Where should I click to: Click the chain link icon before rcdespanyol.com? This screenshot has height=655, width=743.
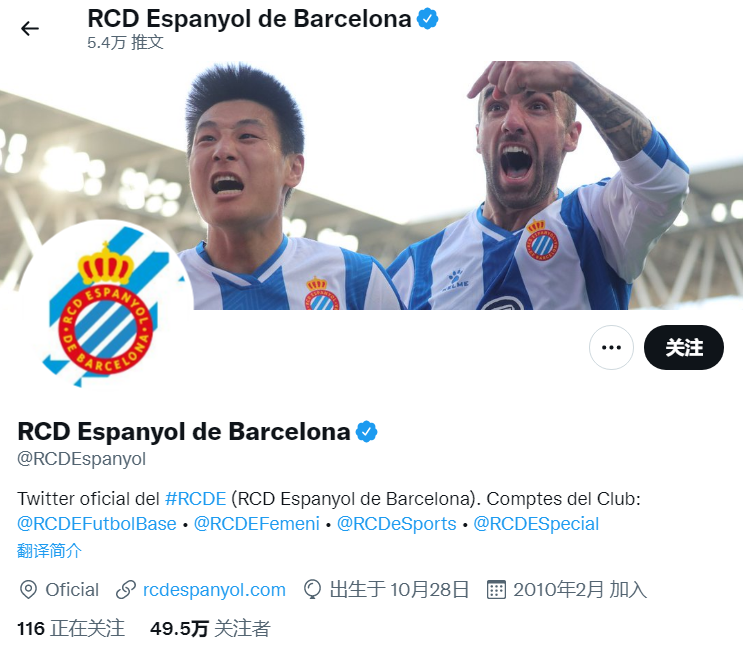(126, 590)
